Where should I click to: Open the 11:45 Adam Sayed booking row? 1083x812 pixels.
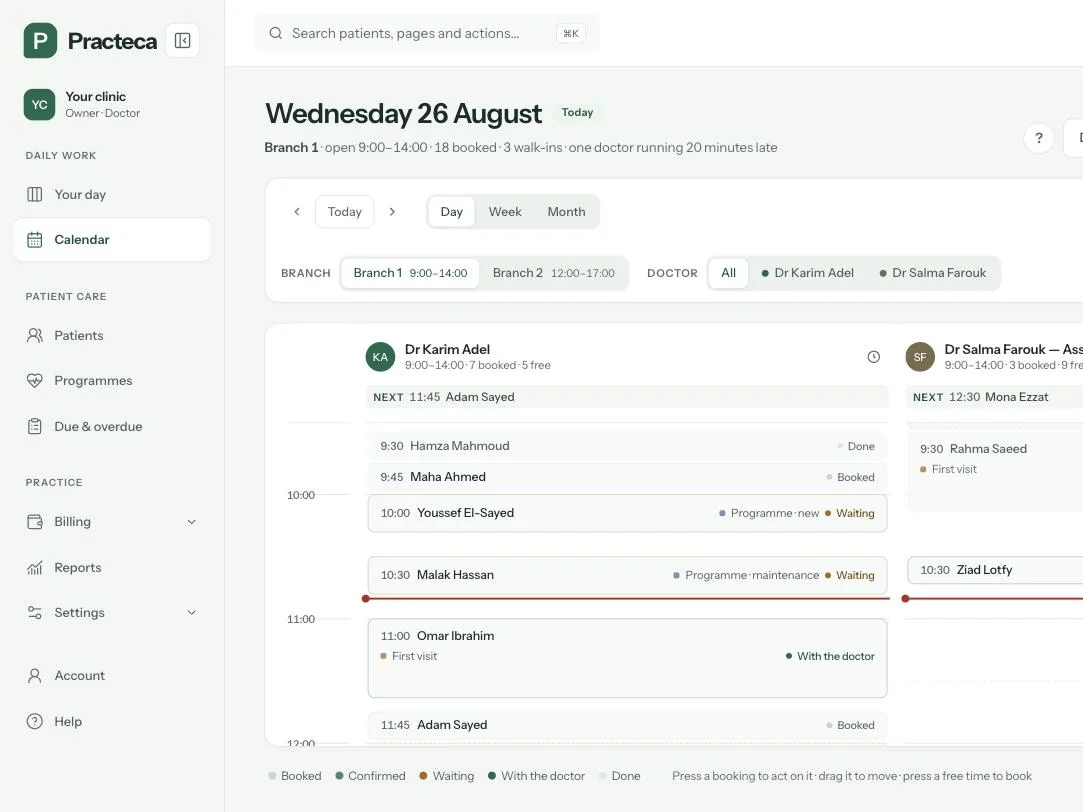point(627,725)
